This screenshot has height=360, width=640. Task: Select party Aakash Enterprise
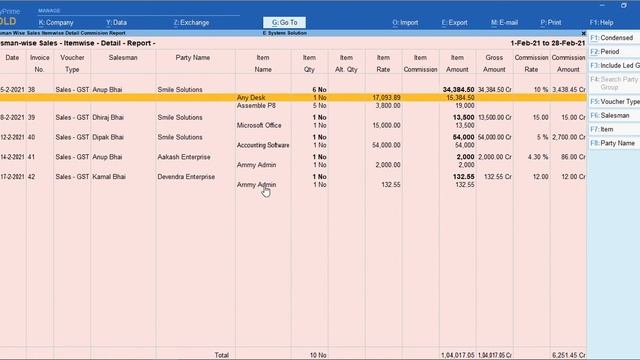(x=184, y=157)
